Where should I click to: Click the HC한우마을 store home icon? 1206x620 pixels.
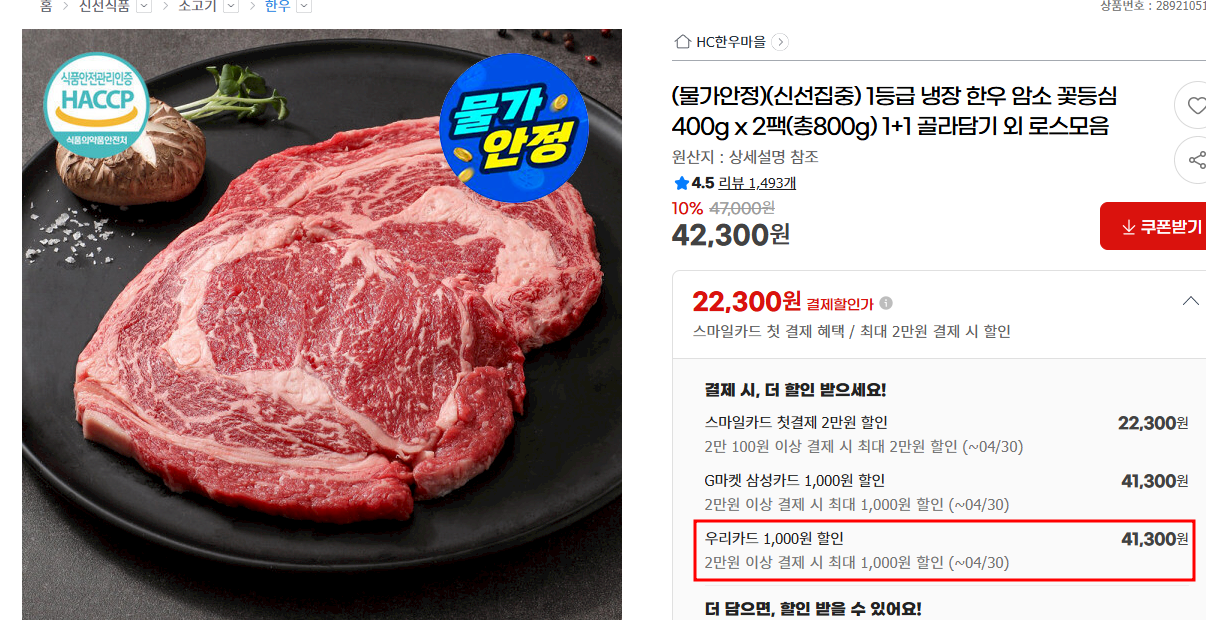pos(683,42)
